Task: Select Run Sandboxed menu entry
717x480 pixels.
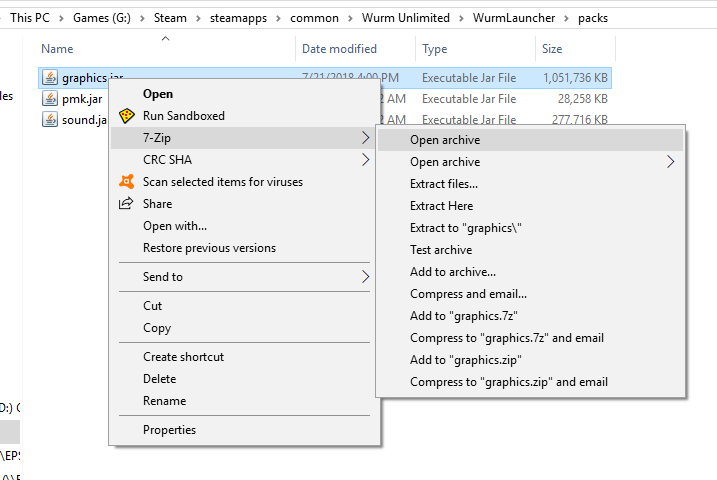Action: (x=245, y=116)
